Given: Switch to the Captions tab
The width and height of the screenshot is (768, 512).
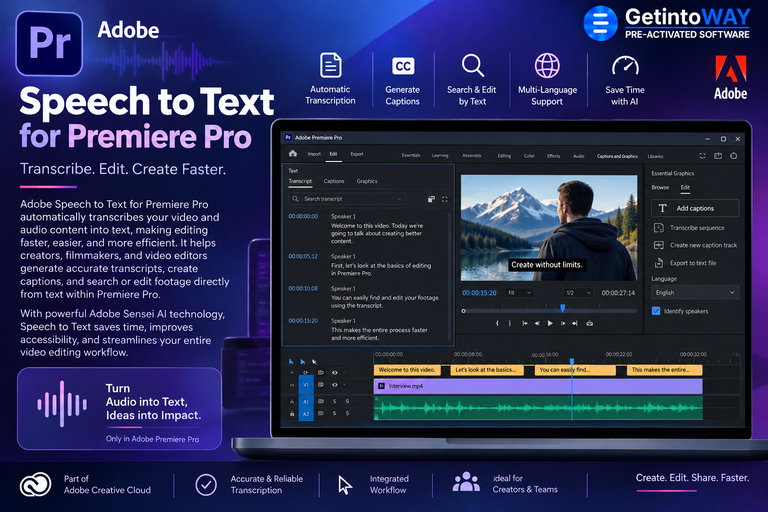Looking at the screenshot, I should 334,181.
